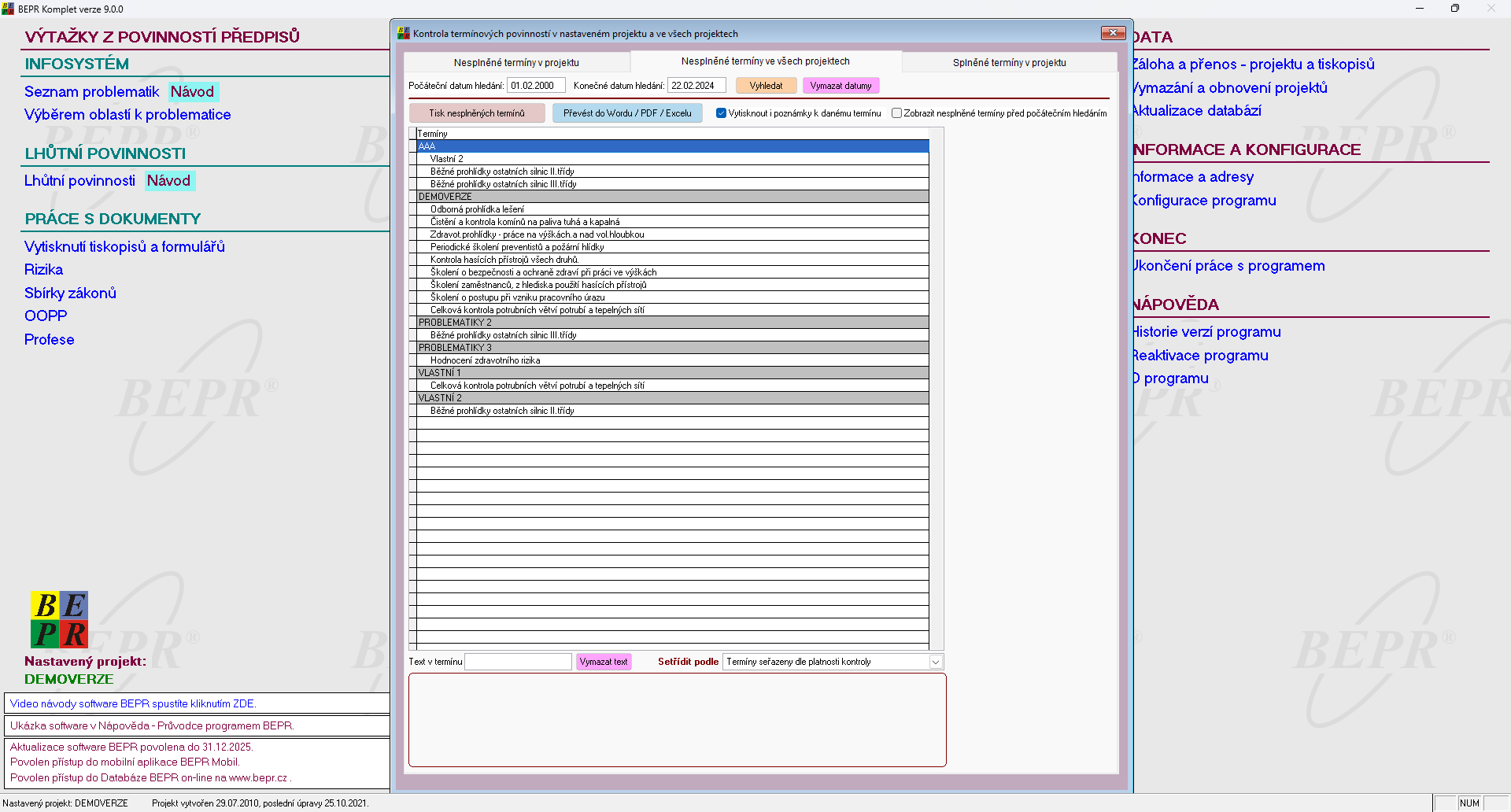Select the VLASTNÍ 2 group header row
Viewport: 1511px width, 812px height.
coord(673,398)
